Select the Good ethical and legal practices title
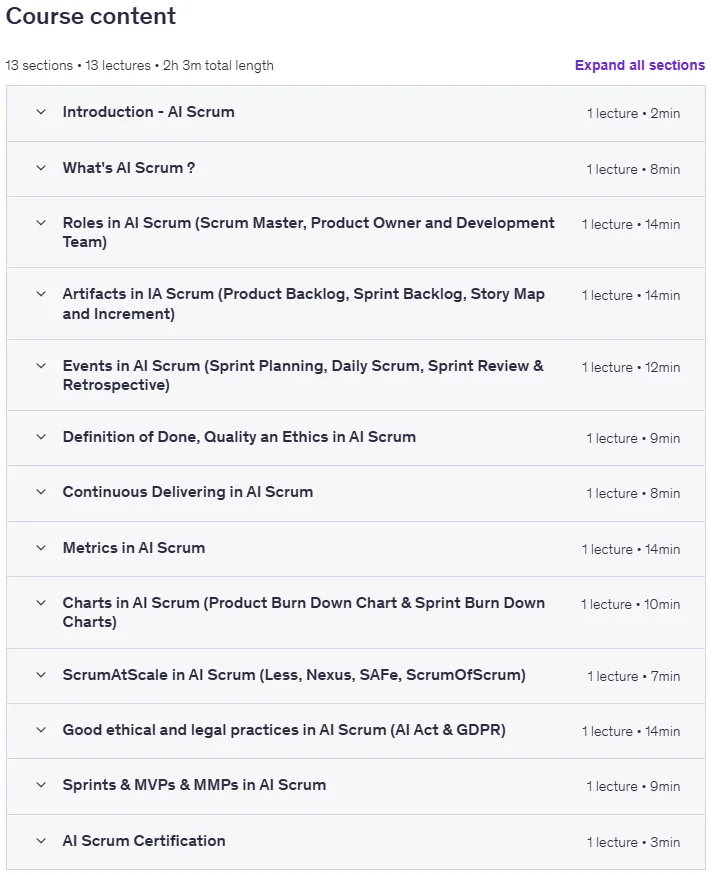 click(284, 729)
